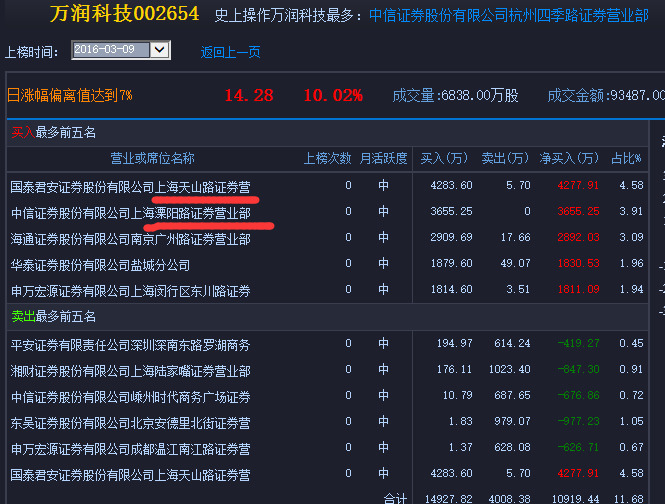665x504 pixels.
Task: Click the 返回上一页 link
Action: 230,52
